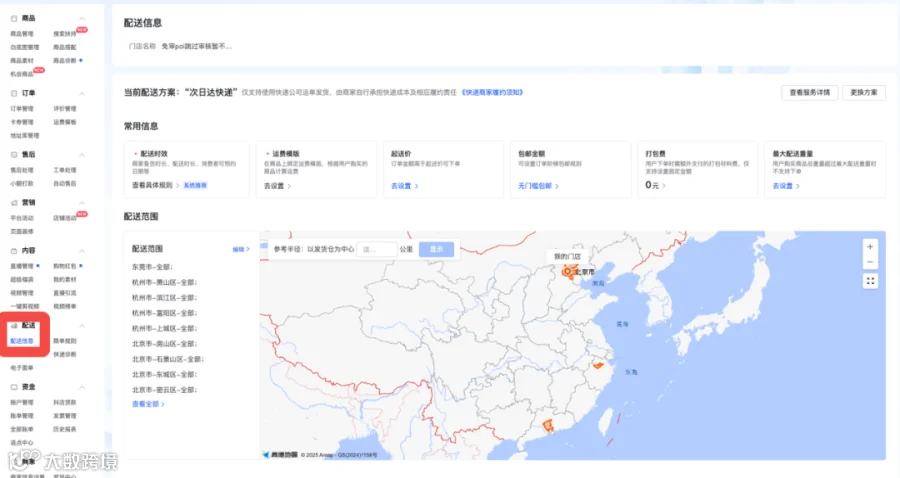Open 快递诊断 in the sidebar
The image size is (900, 478).
tap(64, 355)
